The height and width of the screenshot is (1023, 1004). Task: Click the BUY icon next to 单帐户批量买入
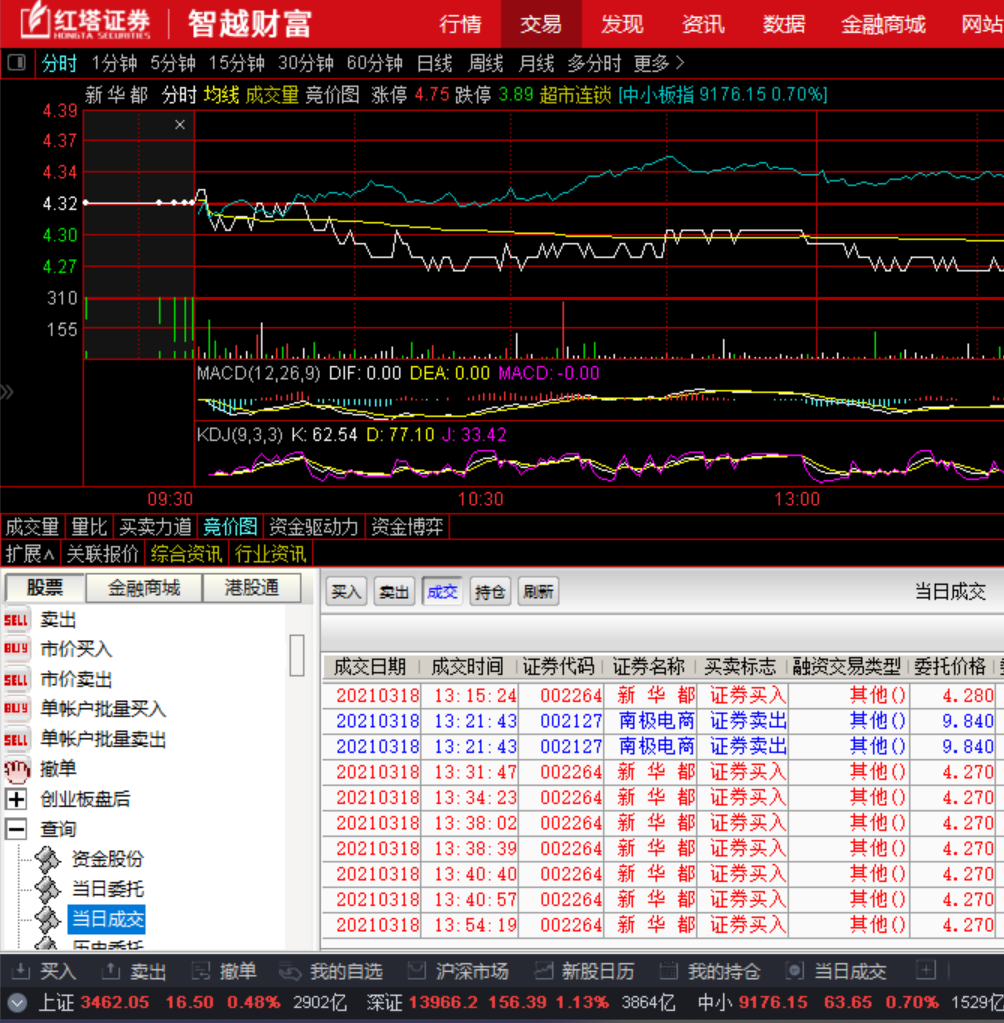16,709
